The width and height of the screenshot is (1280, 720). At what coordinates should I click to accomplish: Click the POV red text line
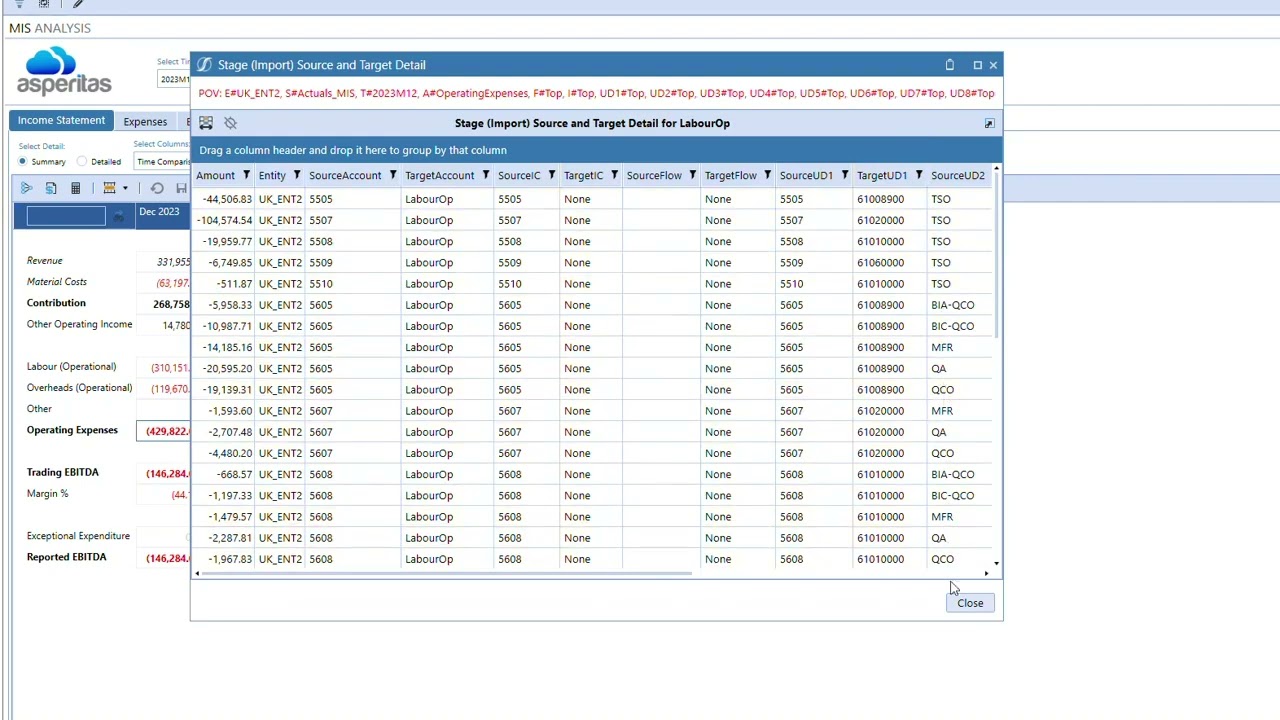coord(596,93)
